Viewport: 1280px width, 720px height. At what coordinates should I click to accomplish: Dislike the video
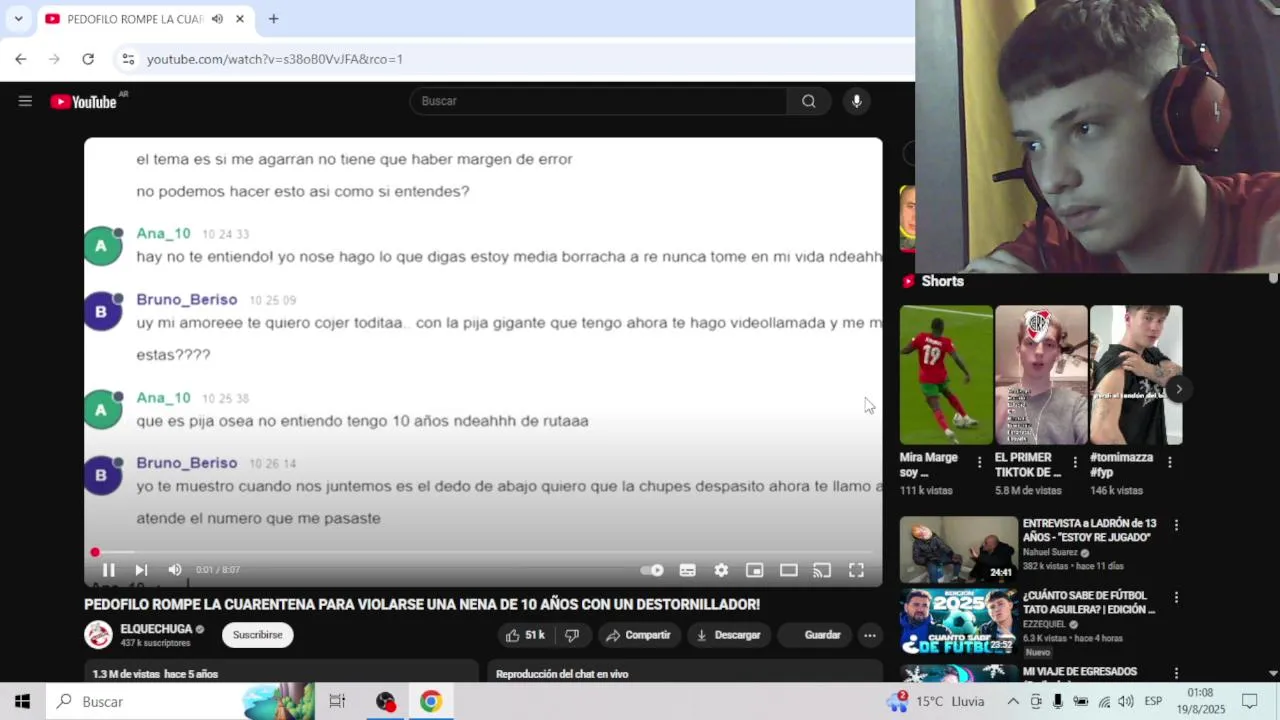click(572, 635)
